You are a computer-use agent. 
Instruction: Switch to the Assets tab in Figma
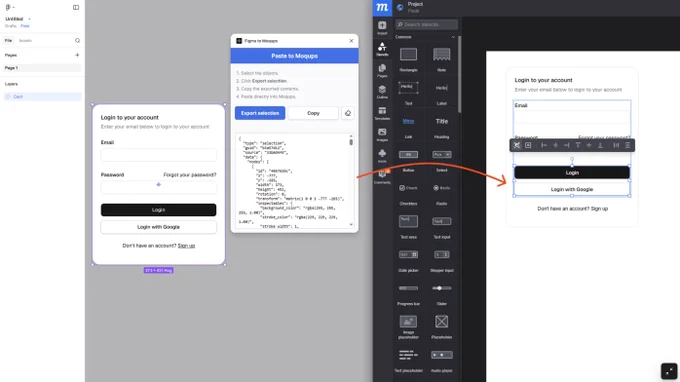point(25,40)
